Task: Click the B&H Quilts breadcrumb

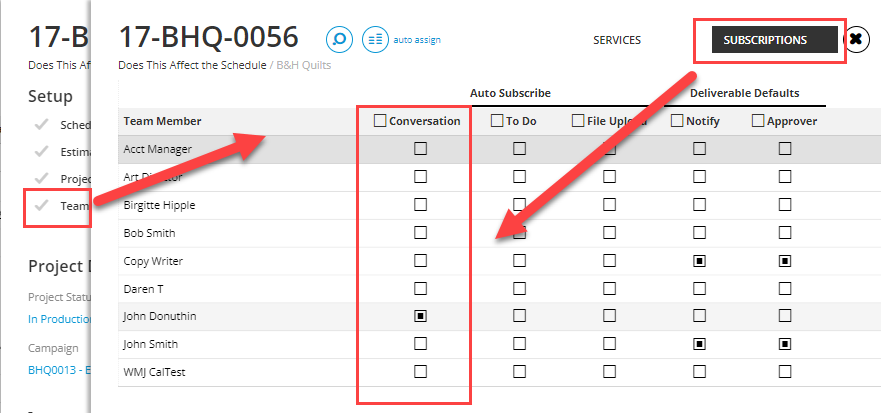Action: (x=304, y=65)
